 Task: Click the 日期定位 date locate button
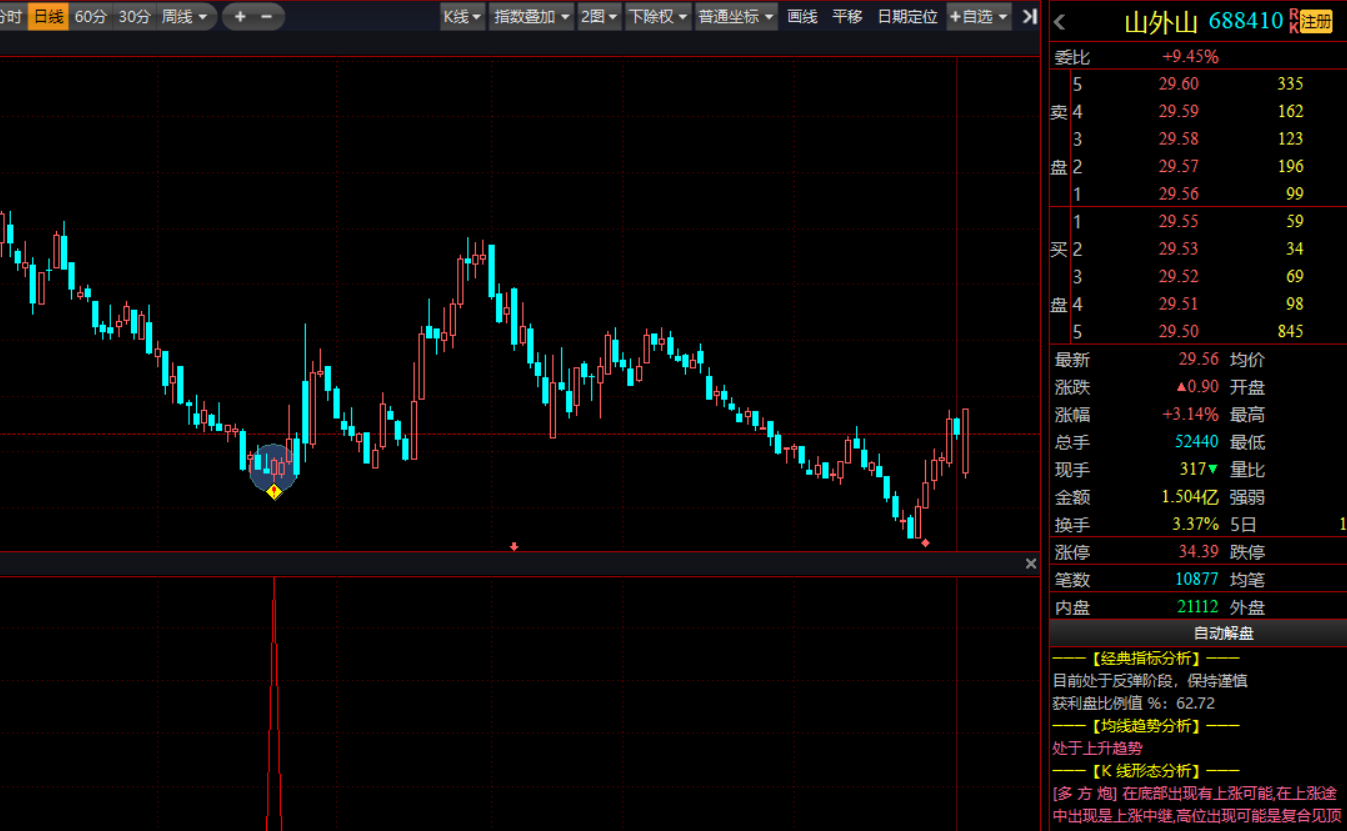tap(907, 16)
